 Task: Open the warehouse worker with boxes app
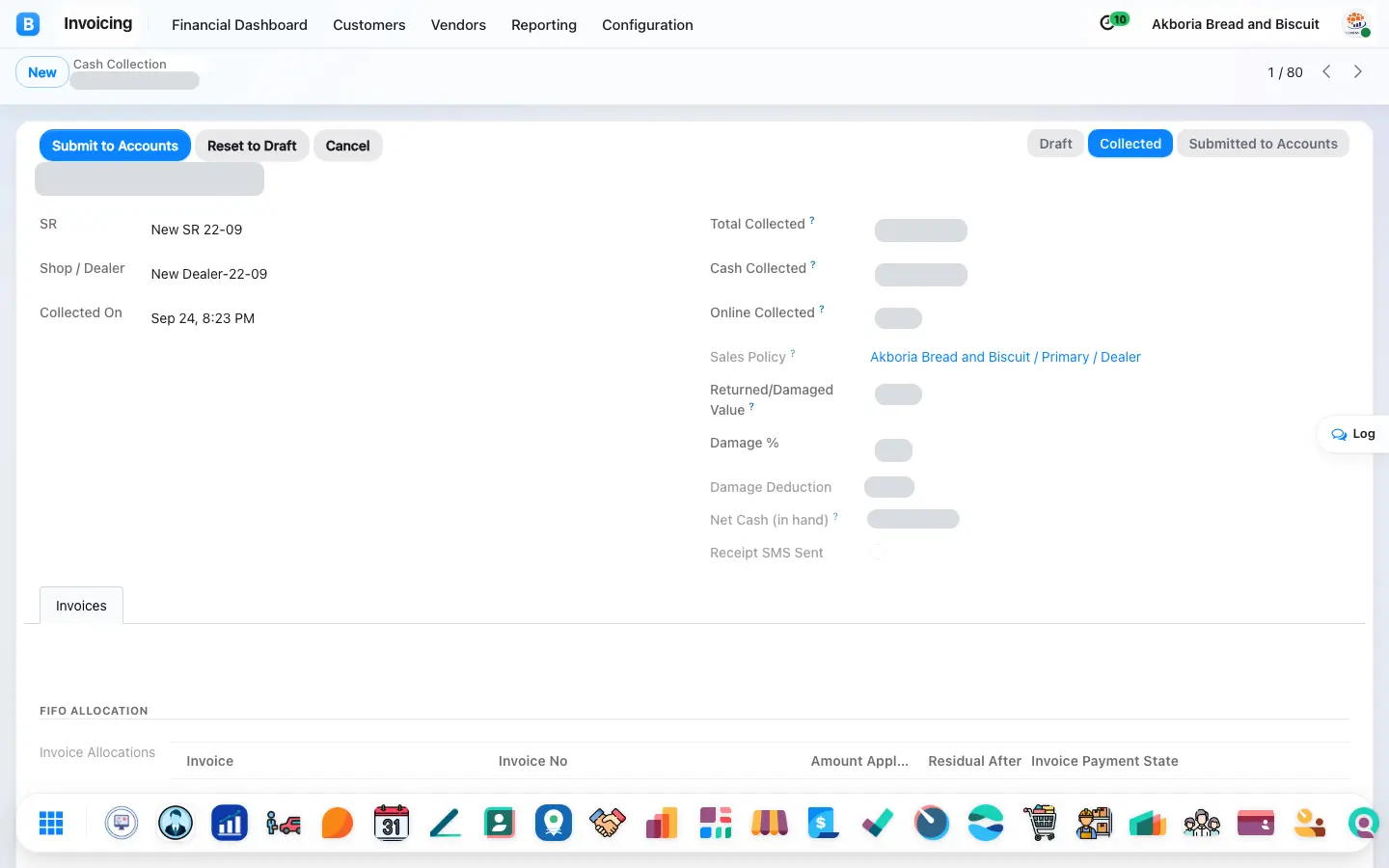(x=1094, y=823)
